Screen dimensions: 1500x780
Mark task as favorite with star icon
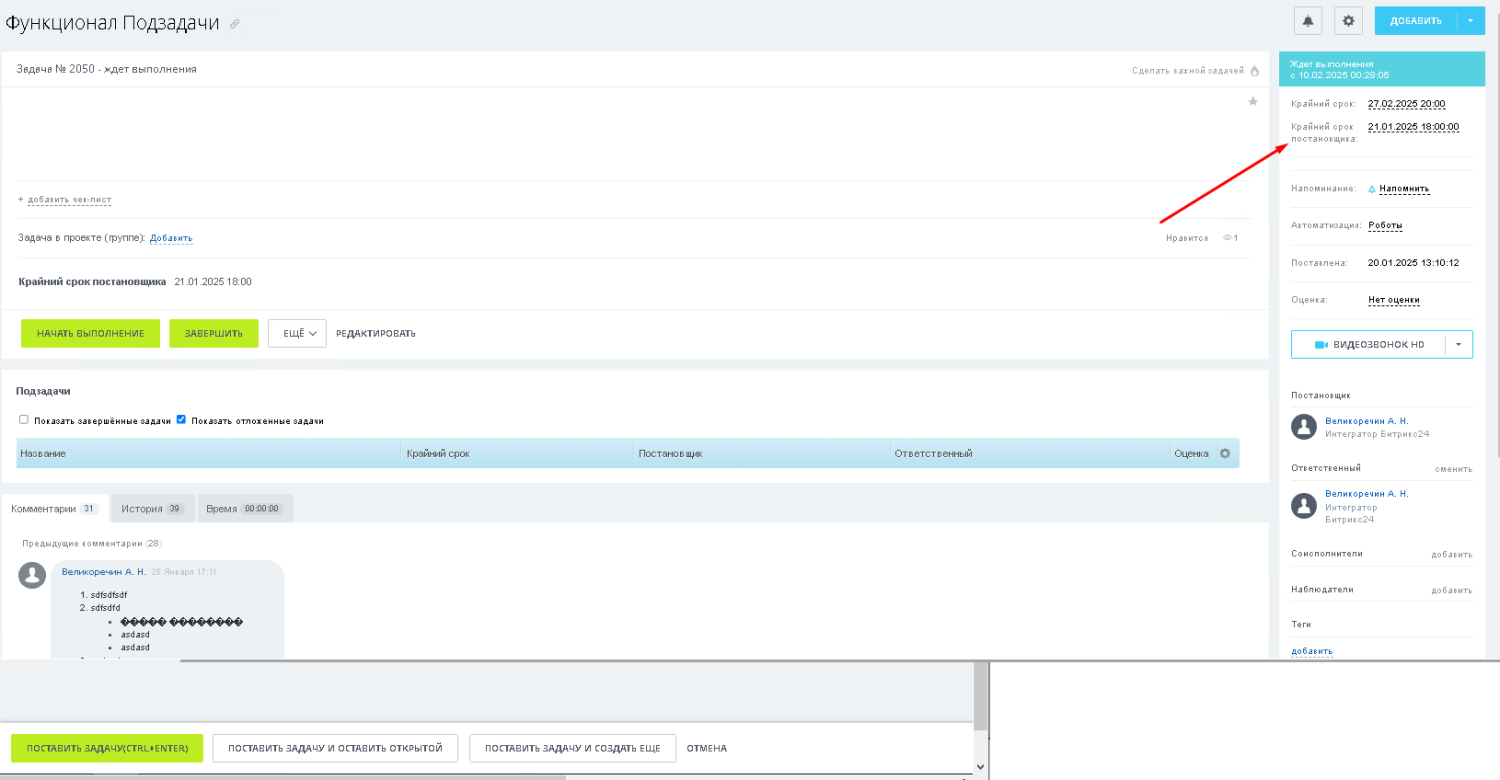click(x=1252, y=101)
